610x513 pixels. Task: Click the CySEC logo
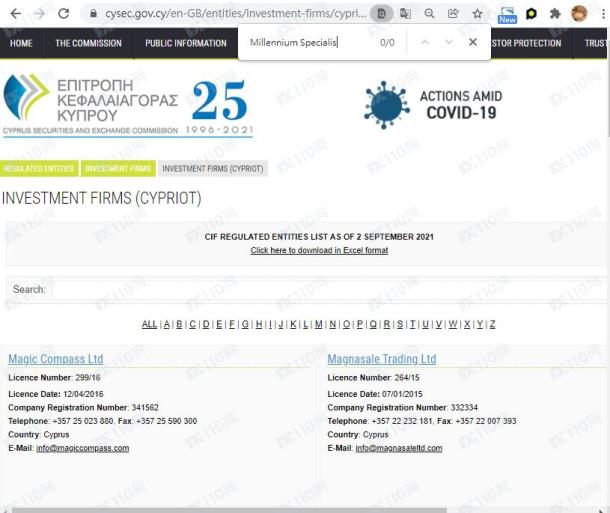128,105
